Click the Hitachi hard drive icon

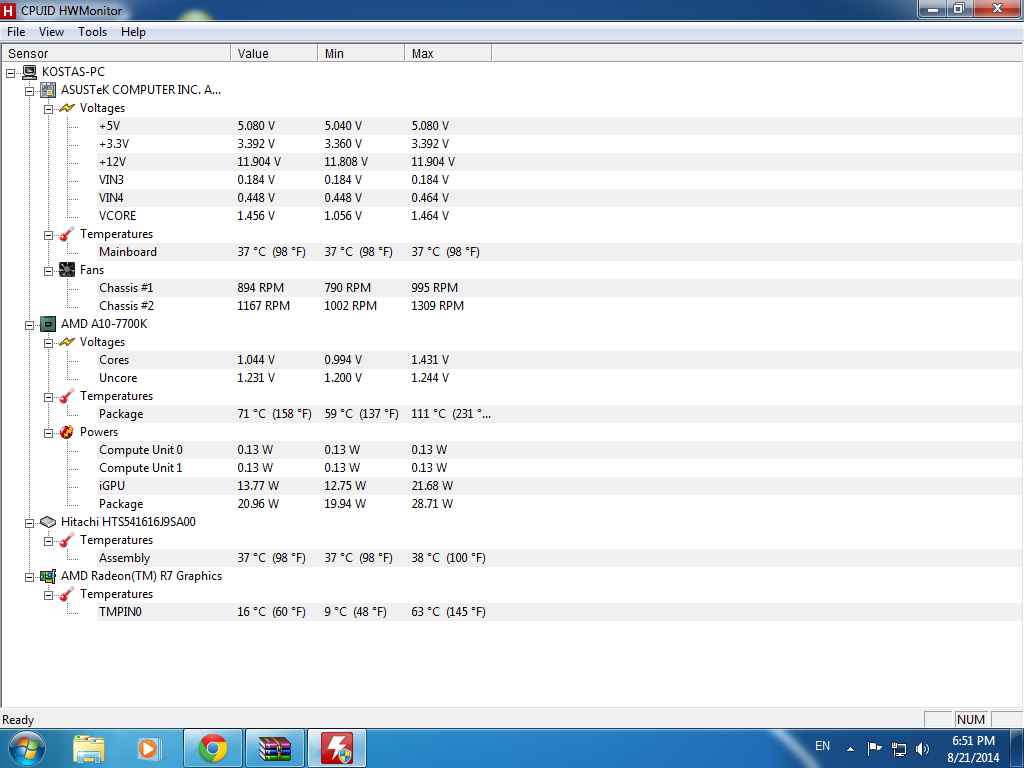[48, 522]
